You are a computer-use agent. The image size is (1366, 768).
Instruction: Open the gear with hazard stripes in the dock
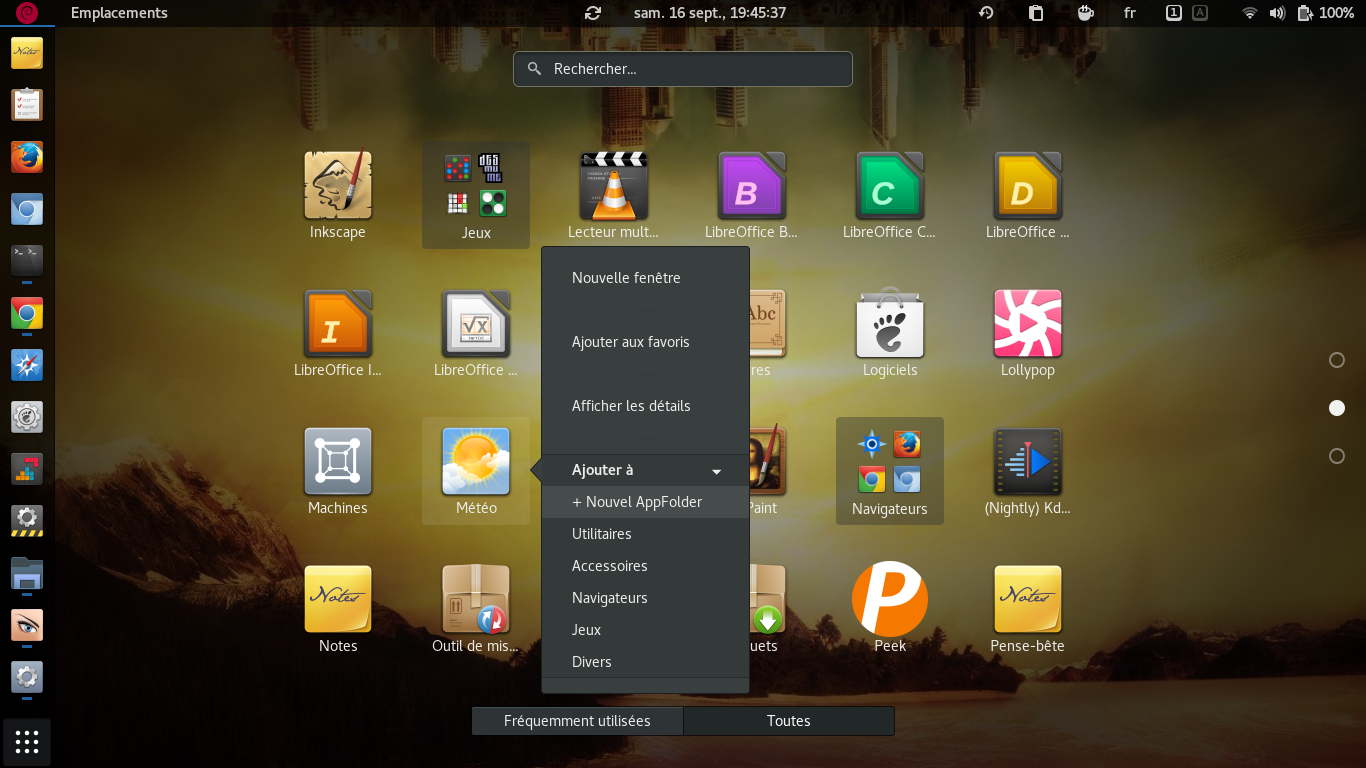(x=27, y=521)
